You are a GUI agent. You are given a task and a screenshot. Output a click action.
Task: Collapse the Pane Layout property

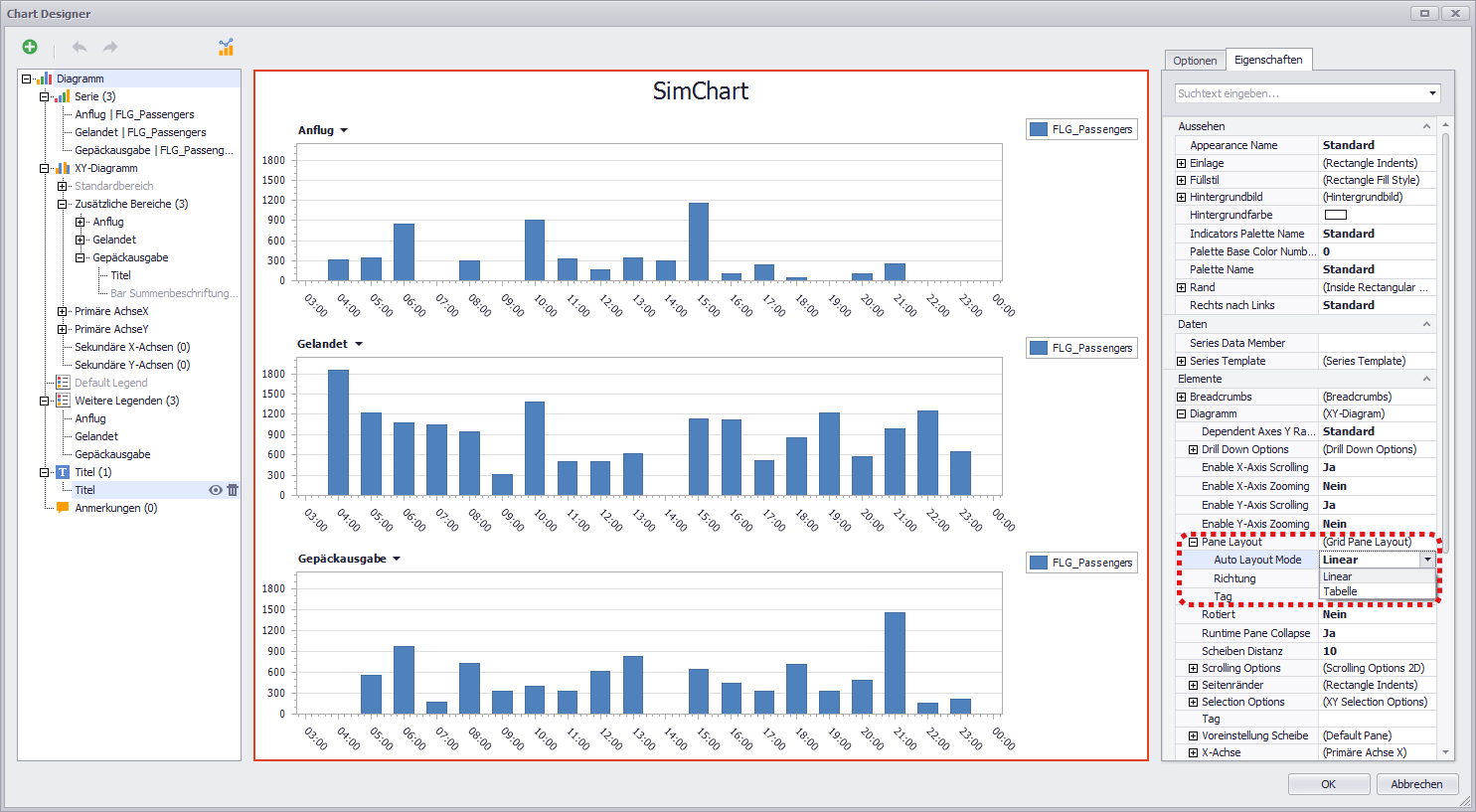point(1193,542)
